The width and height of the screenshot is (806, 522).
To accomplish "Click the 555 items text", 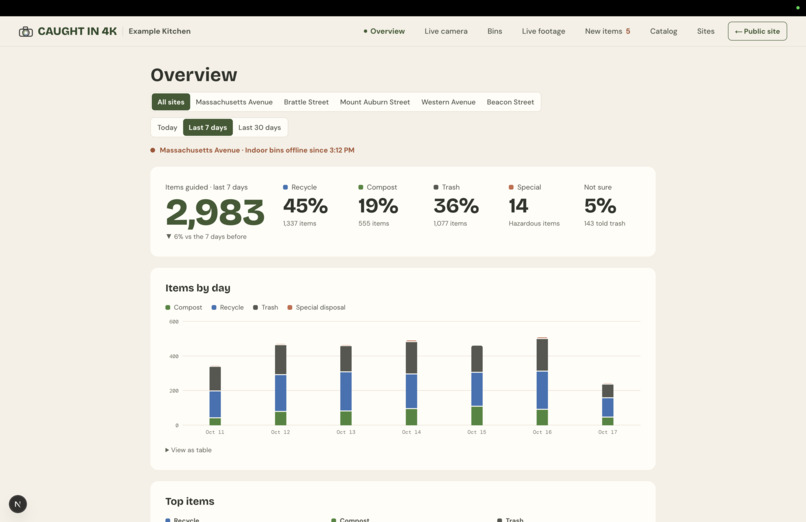I will [x=374, y=223].
